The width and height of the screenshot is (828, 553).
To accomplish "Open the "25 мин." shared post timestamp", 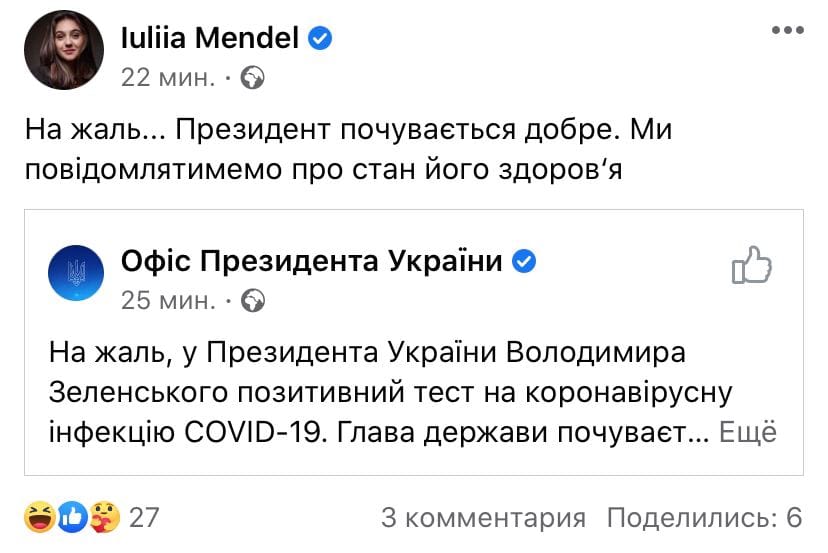I will pos(167,299).
